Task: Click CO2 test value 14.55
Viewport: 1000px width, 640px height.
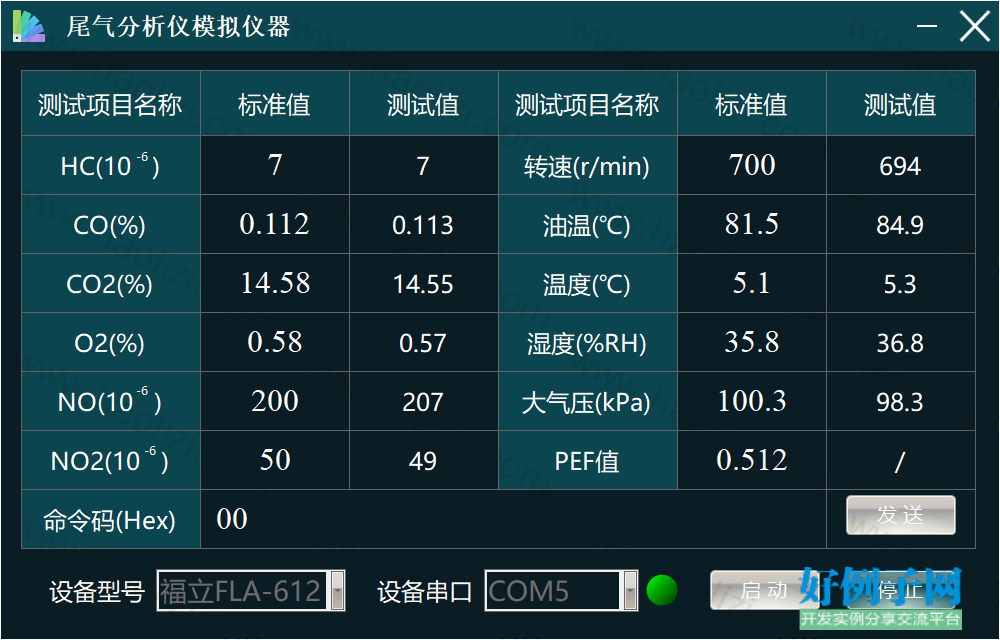Action: click(x=423, y=283)
